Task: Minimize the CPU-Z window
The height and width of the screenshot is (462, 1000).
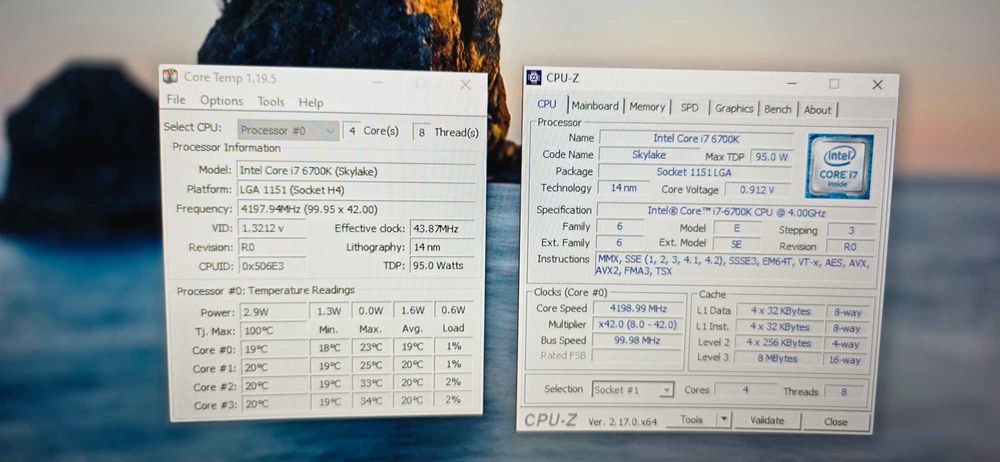Action: coord(792,83)
